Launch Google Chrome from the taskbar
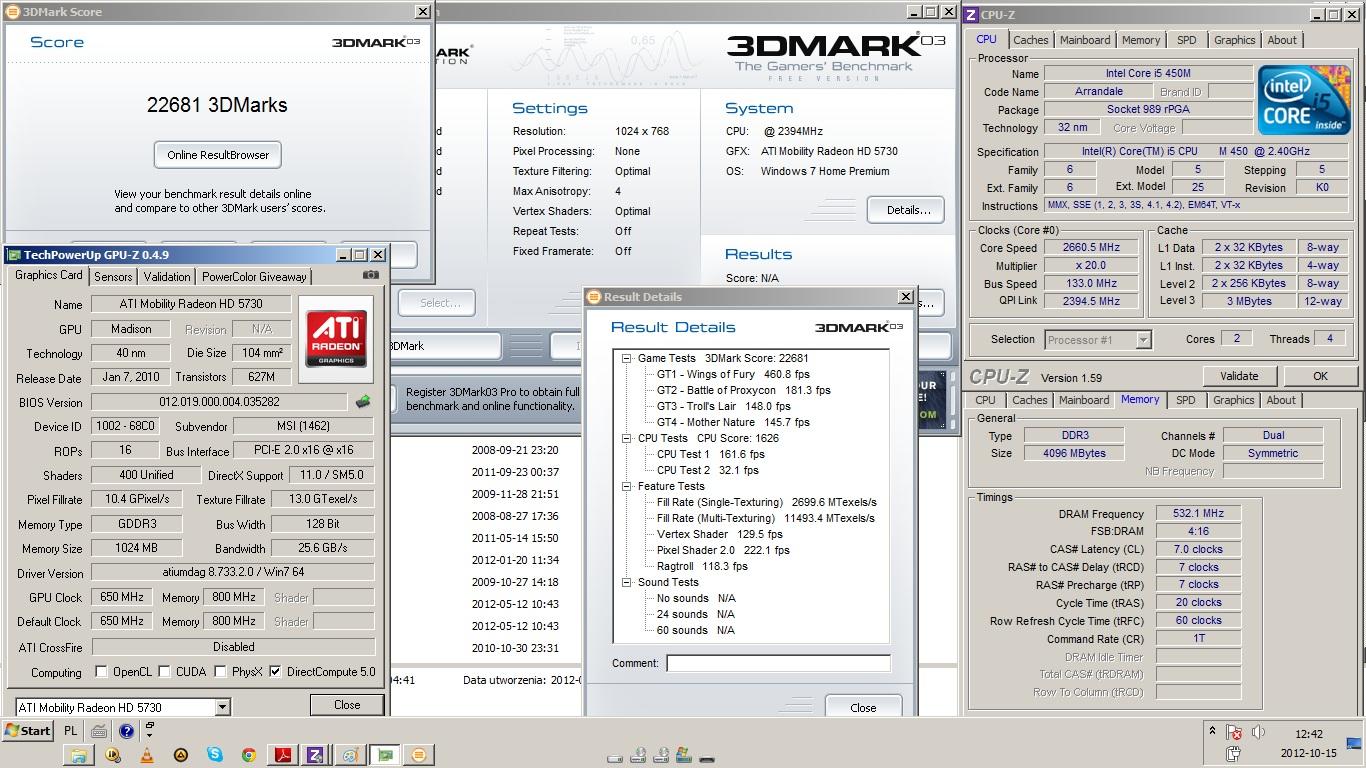Image resolution: width=1366 pixels, height=768 pixels. coord(248,755)
